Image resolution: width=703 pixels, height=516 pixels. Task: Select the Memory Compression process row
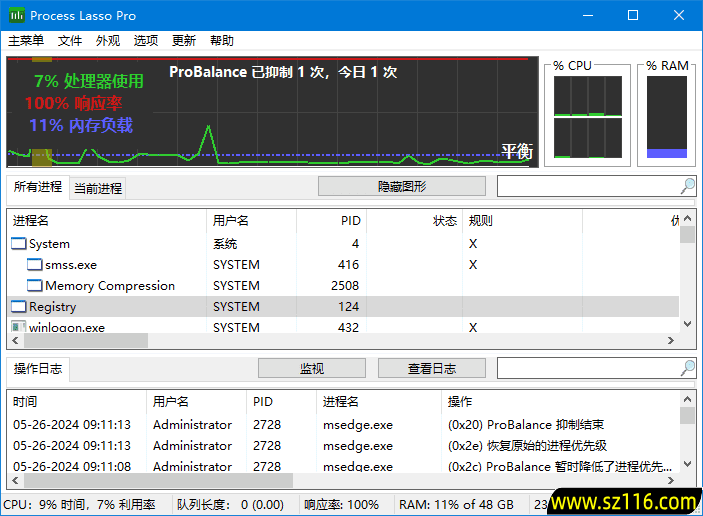pos(343,286)
